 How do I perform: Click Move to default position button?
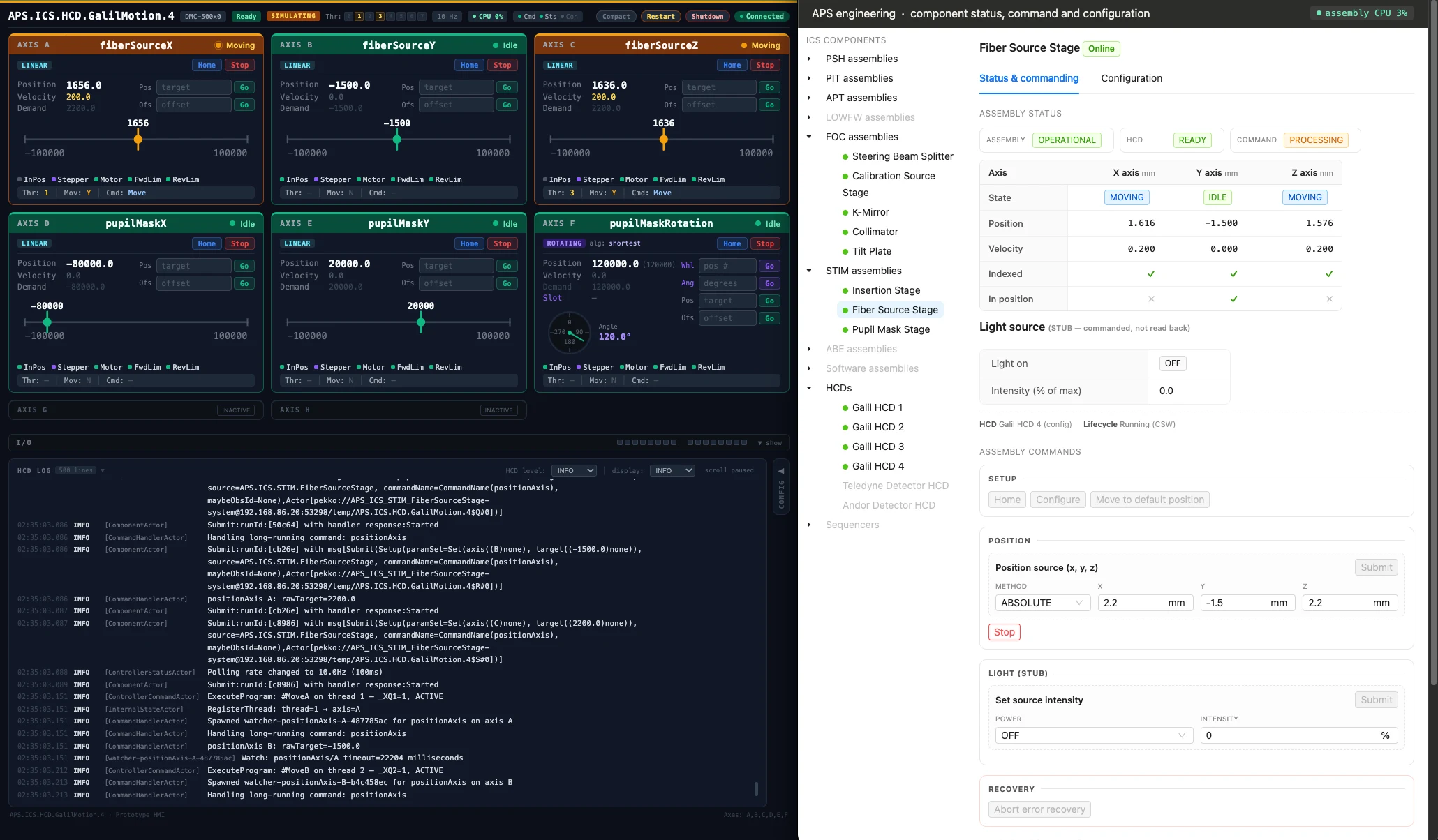pyautogui.click(x=1150, y=500)
